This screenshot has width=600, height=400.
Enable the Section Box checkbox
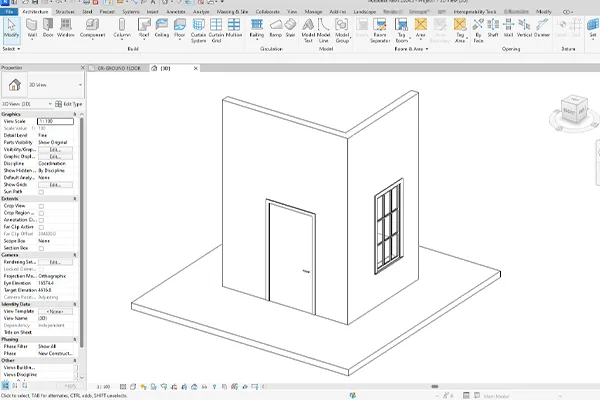click(x=41, y=248)
